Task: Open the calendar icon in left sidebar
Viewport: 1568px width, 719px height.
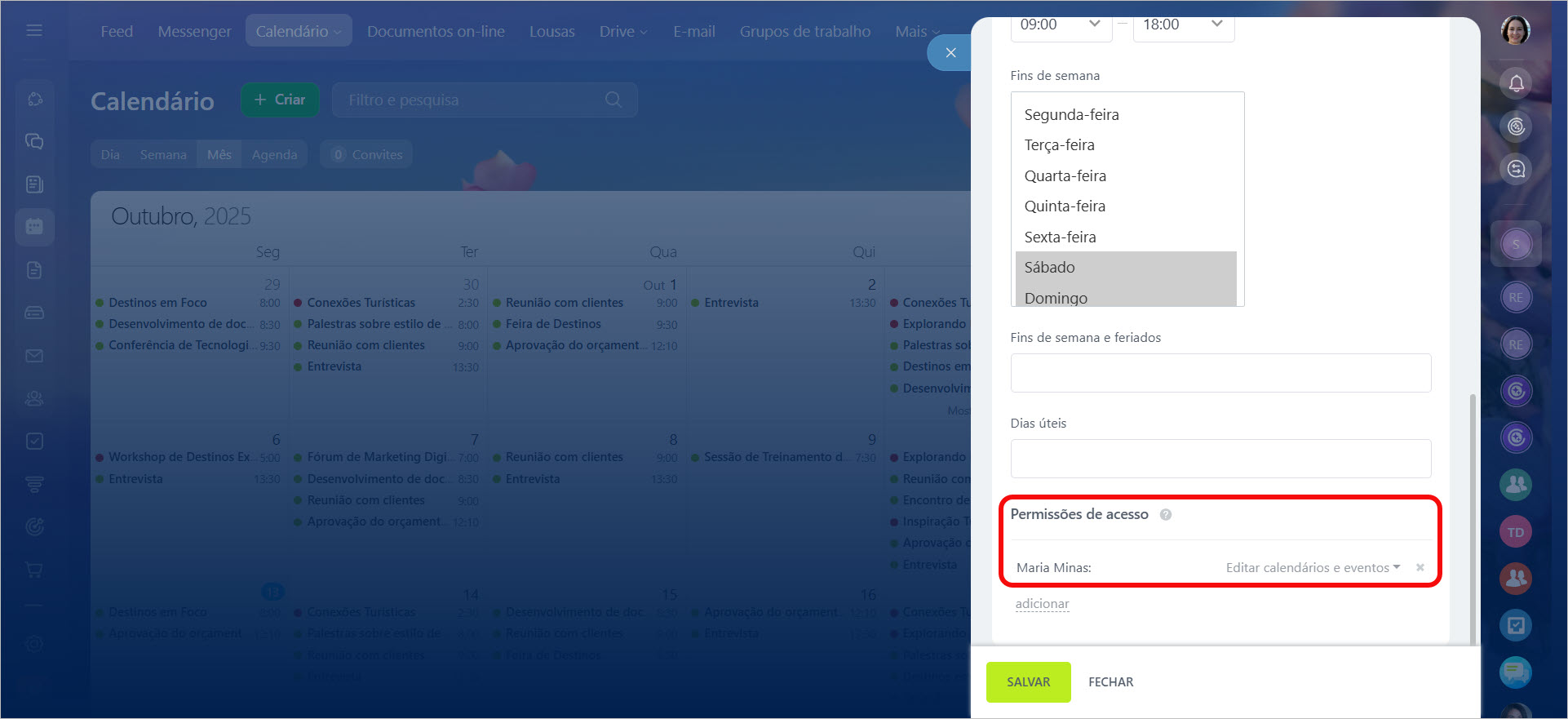Action: (x=34, y=226)
